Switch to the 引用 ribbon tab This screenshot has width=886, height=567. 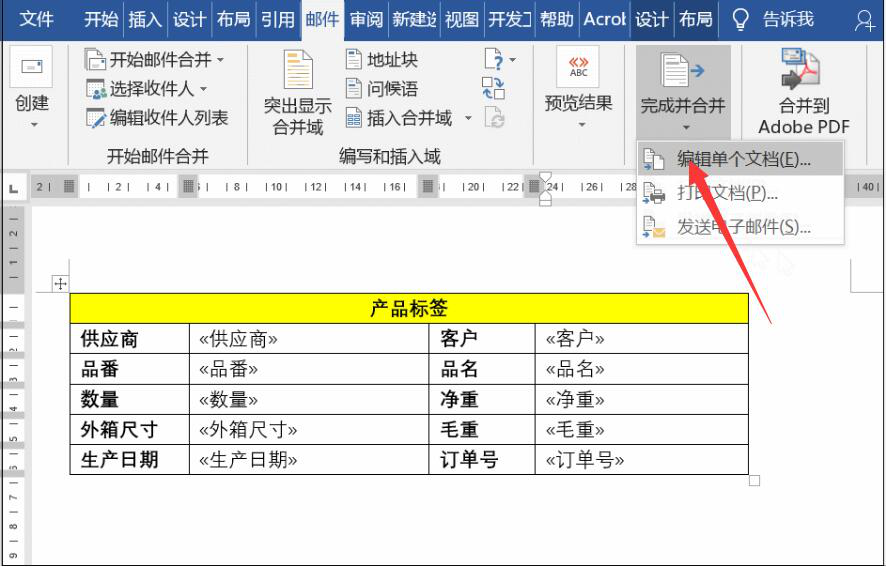[x=277, y=19]
